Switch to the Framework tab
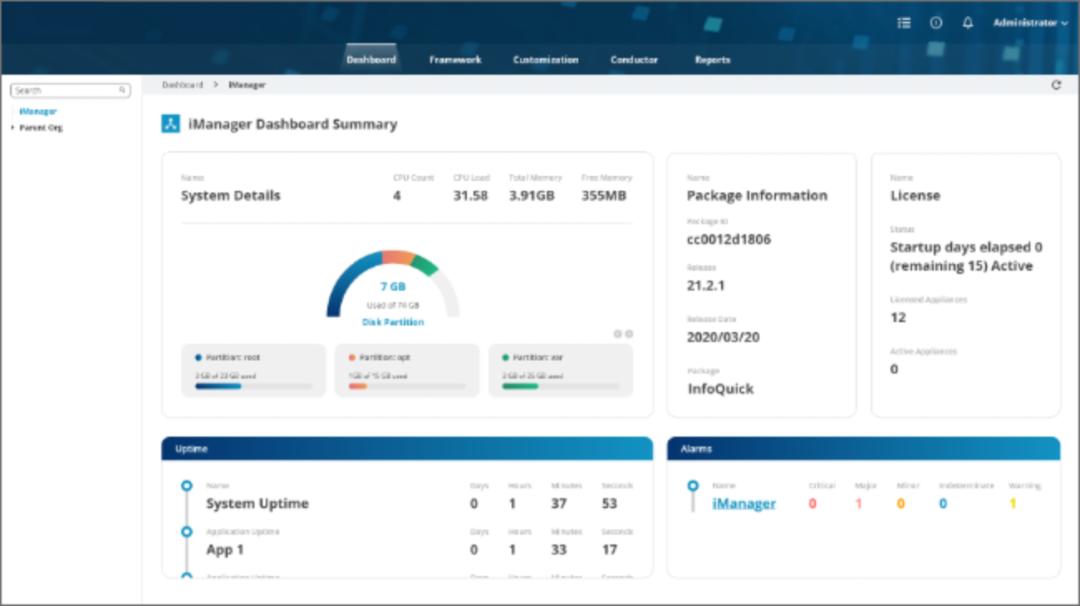Screen dimensions: 1080x606 [x=455, y=60]
